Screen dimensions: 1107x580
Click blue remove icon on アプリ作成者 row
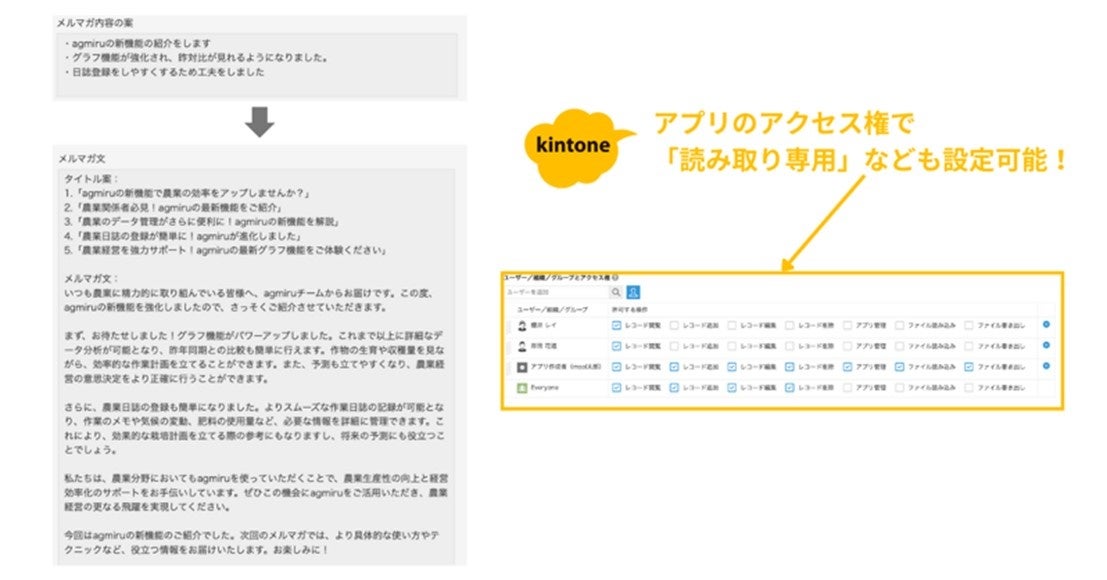pyautogui.click(x=1046, y=366)
